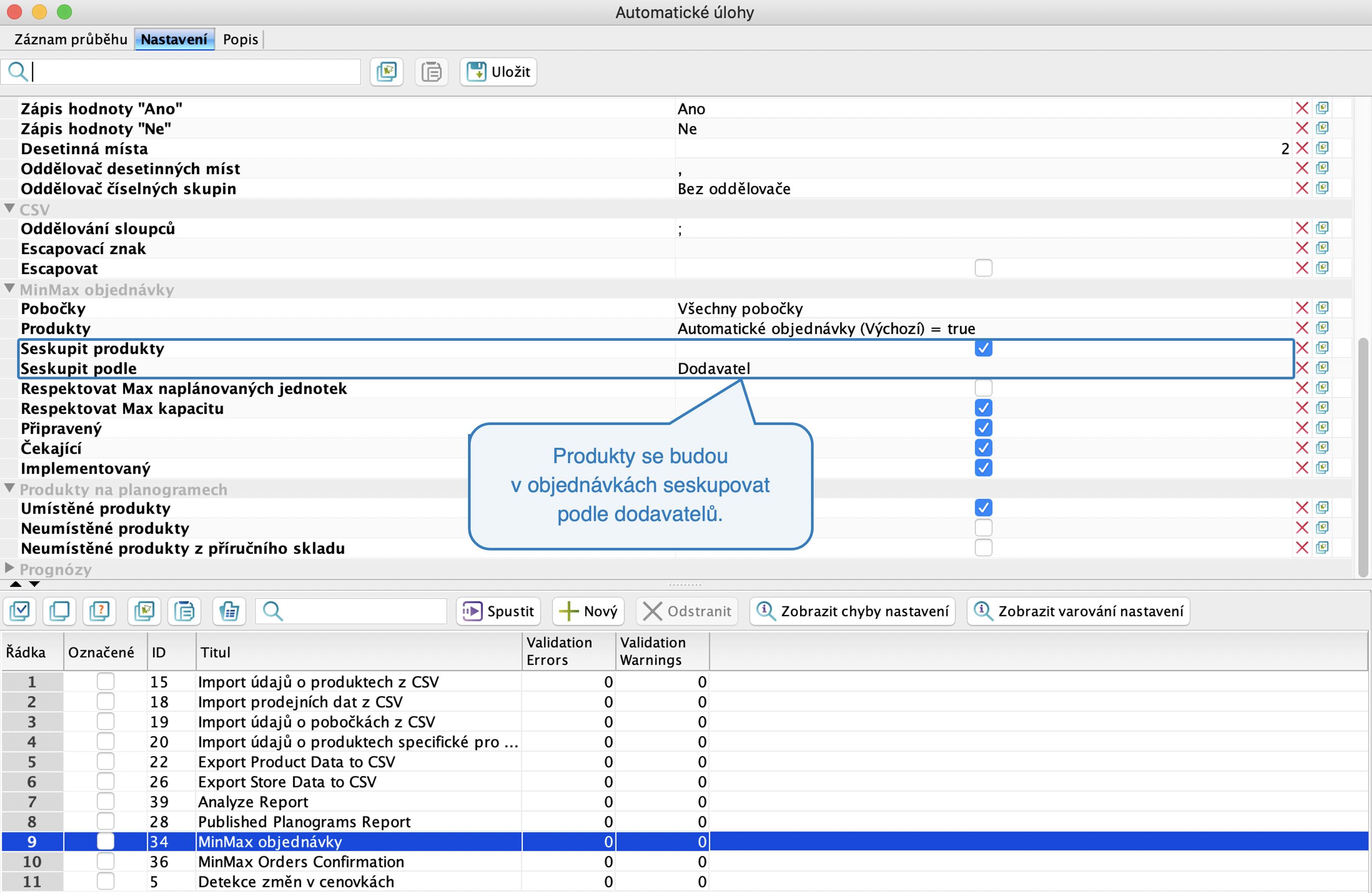This screenshot has width=1372, height=893.
Task: Clear the Seskupit podle setting with red X
Action: point(1302,368)
